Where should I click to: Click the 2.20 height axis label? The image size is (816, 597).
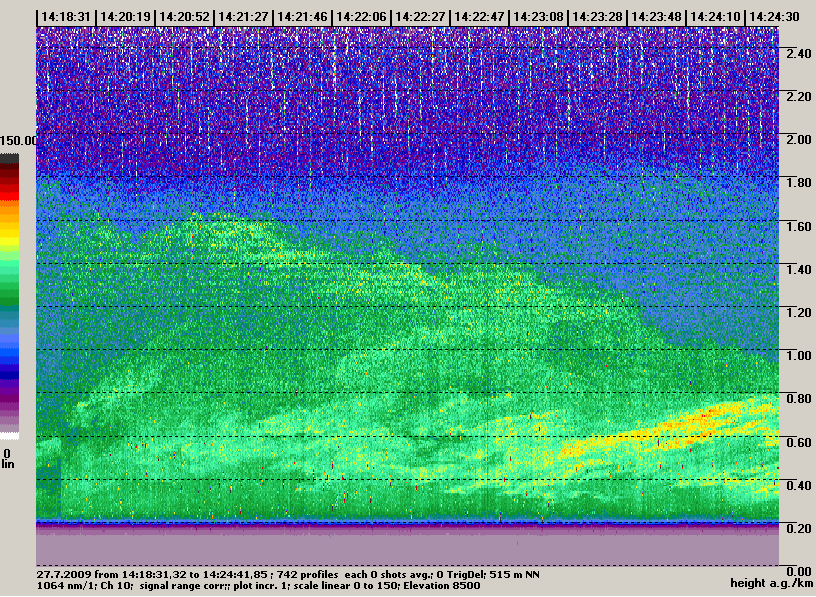pos(798,97)
